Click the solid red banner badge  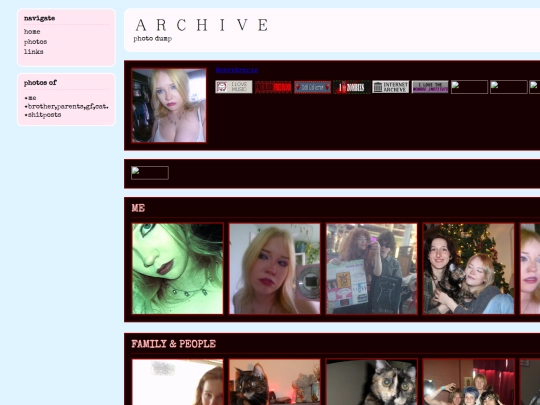(273, 87)
